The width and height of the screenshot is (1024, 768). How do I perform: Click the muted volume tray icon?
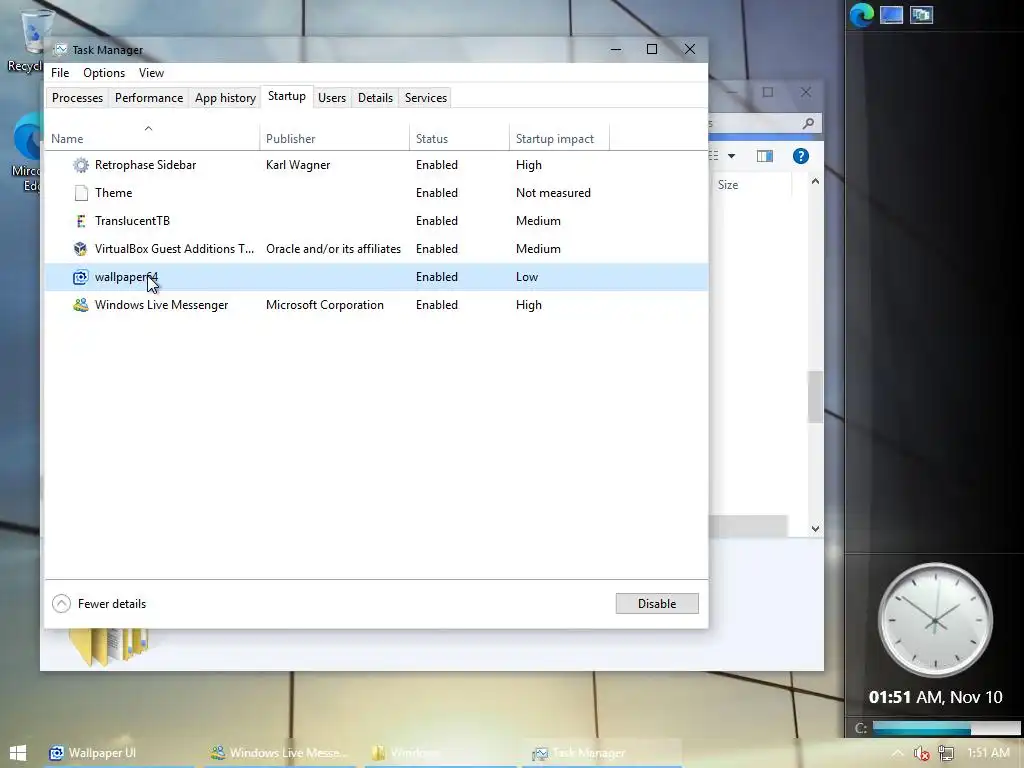coord(921,753)
